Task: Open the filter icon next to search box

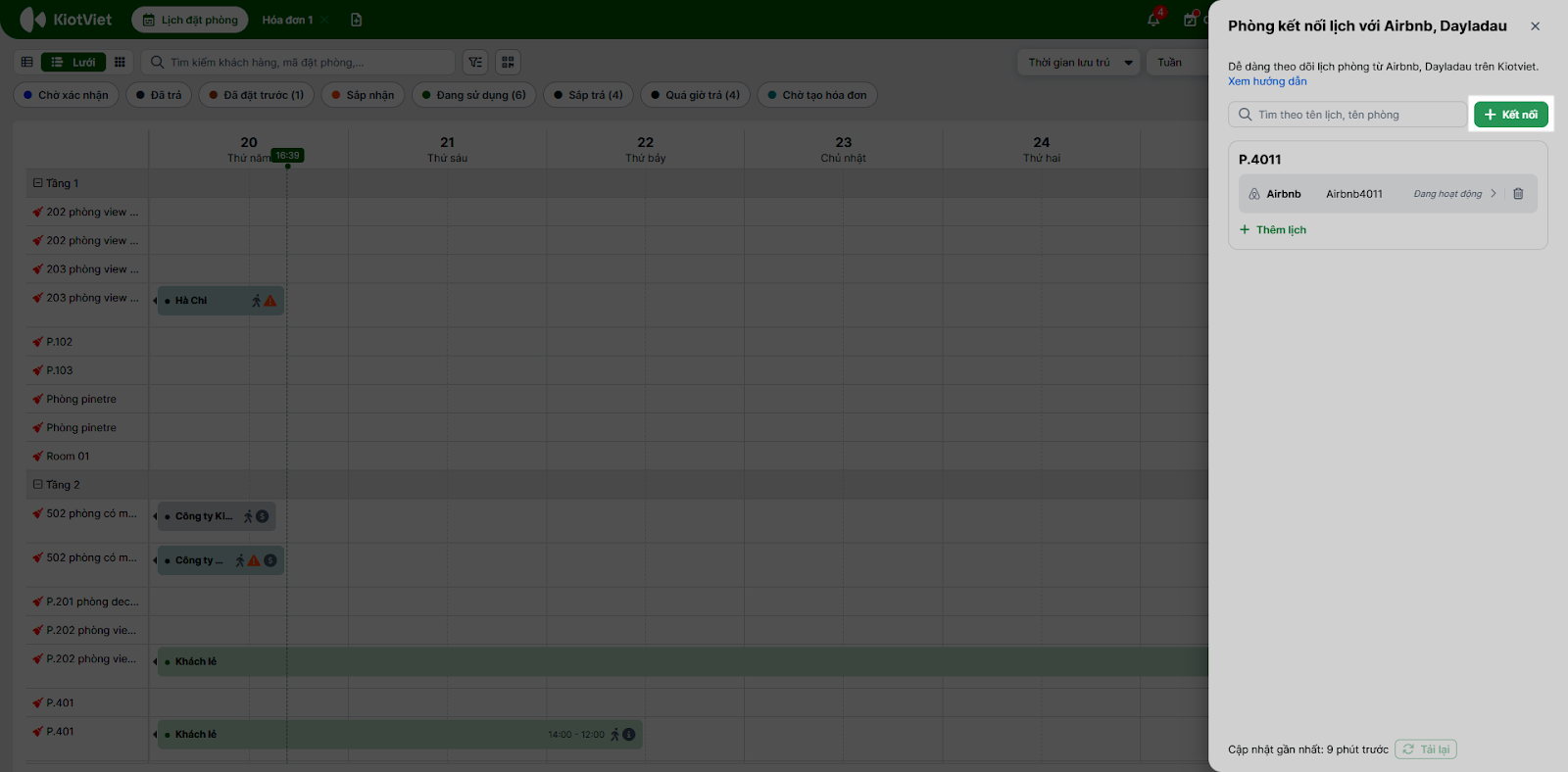Action: point(475,63)
